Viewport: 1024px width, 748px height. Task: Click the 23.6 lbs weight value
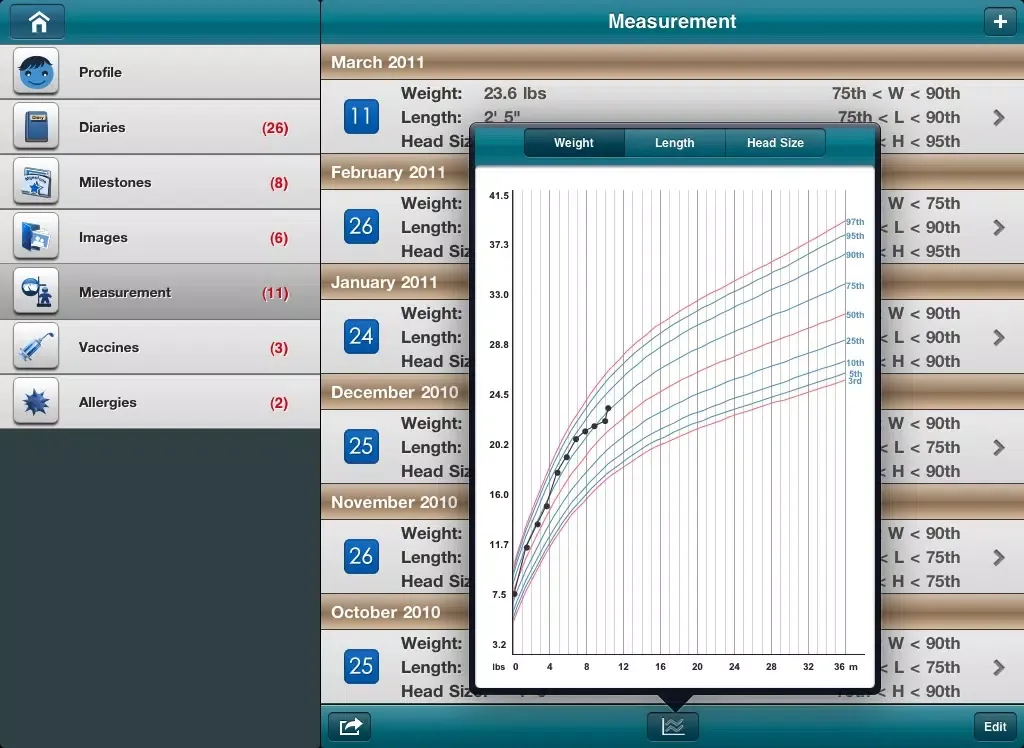(515, 93)
